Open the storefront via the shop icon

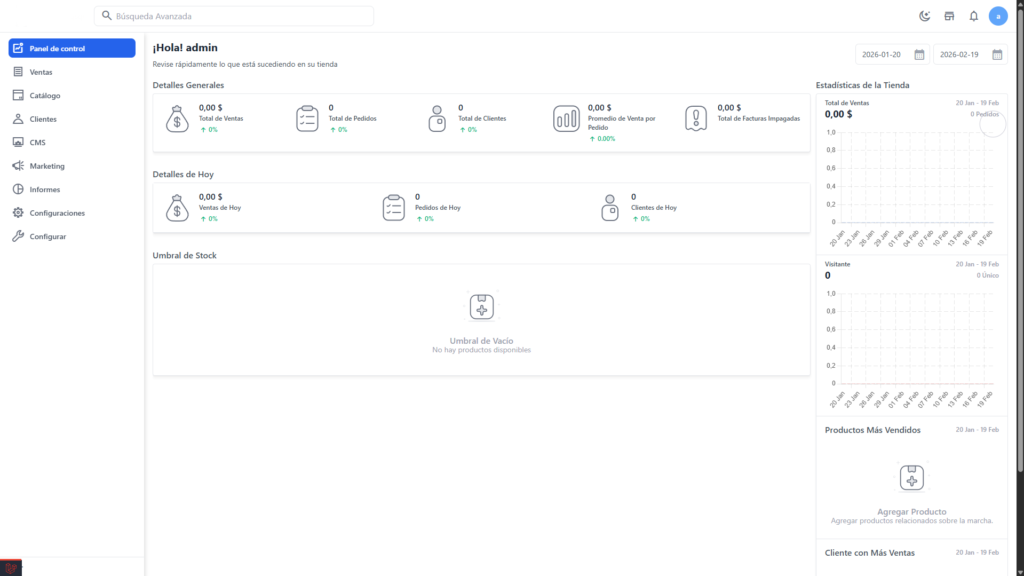click(949, 16)
